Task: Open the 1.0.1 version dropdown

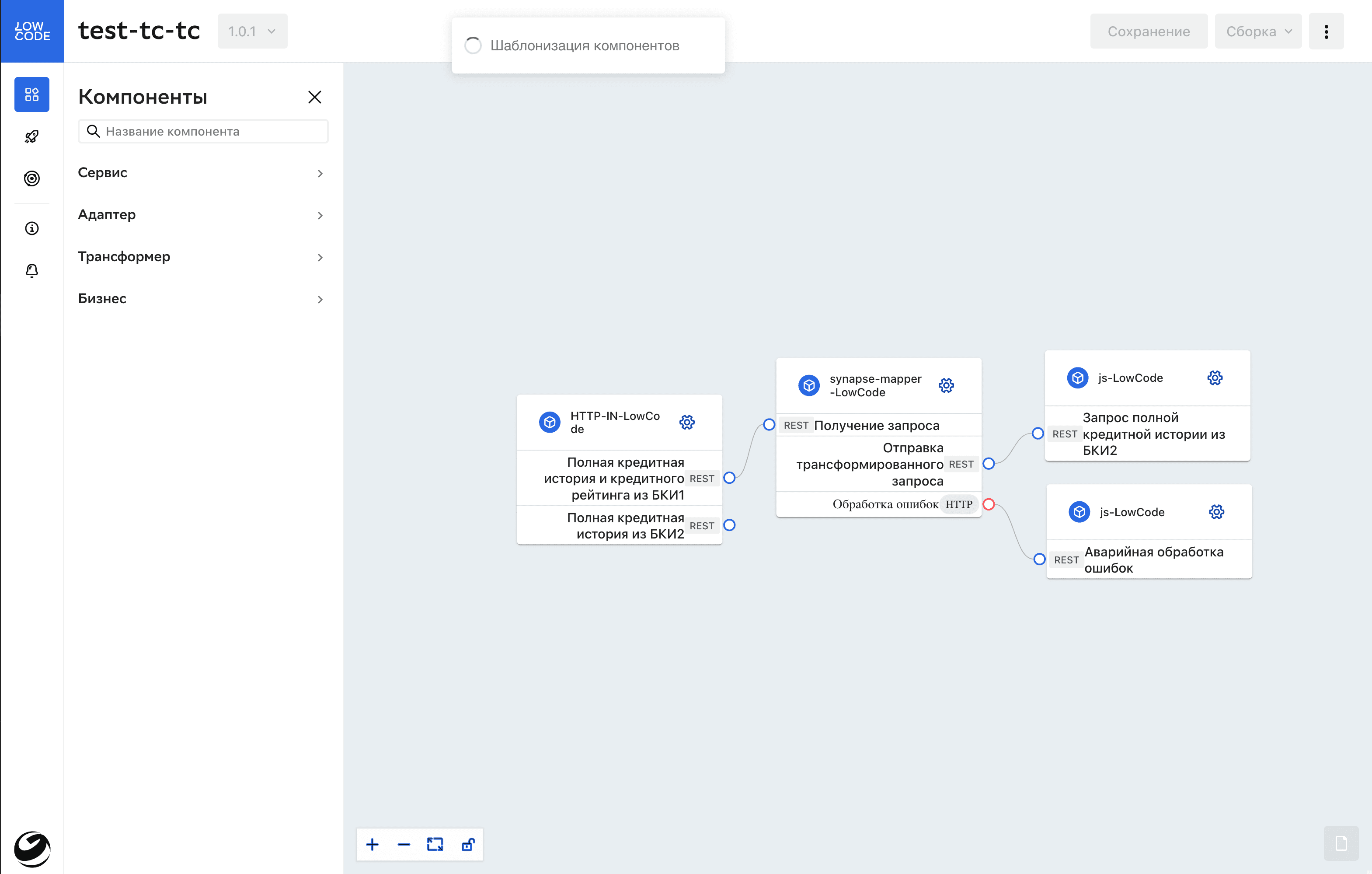Action: [252, 31]
